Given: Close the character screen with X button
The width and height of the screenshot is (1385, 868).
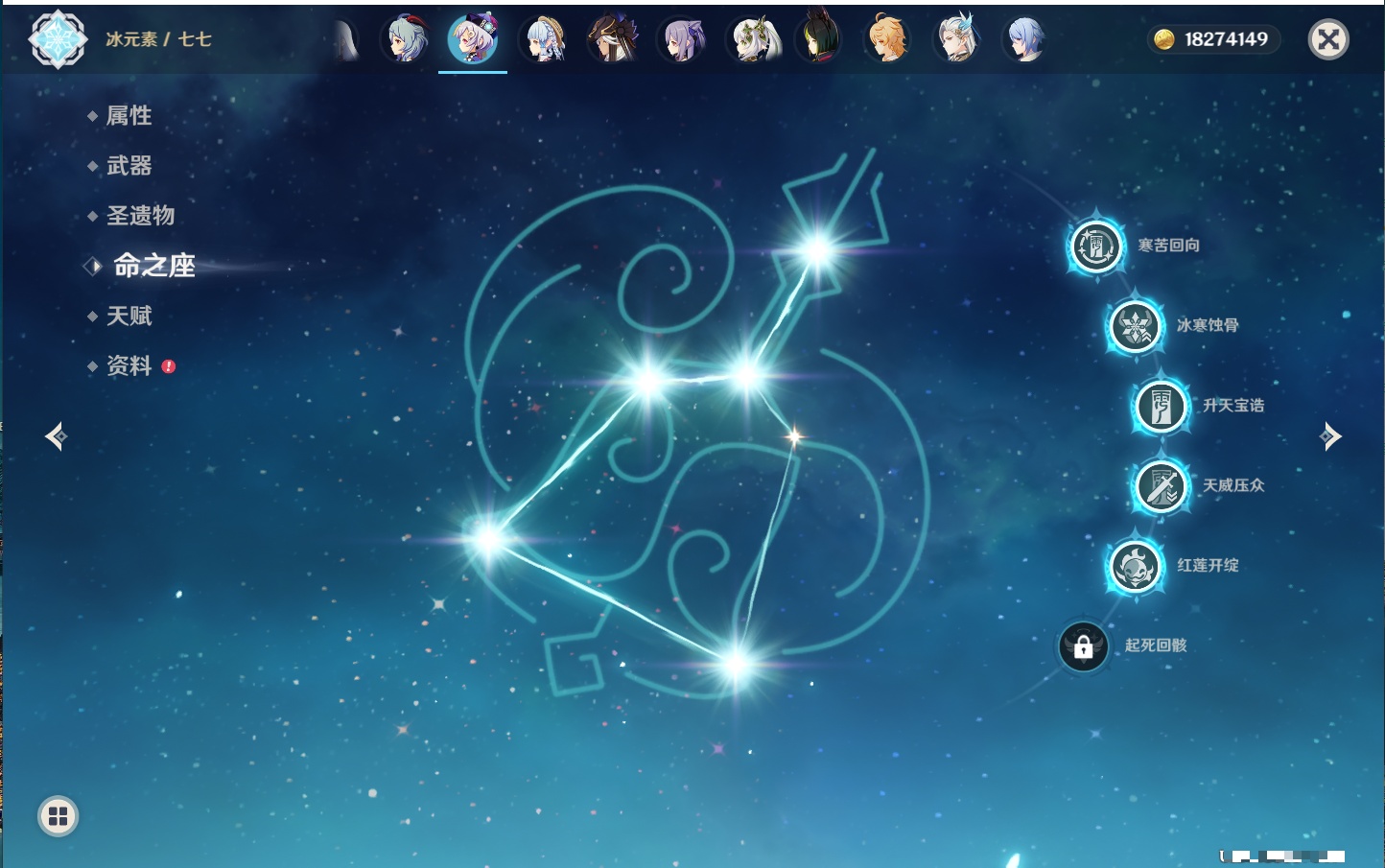Looking at the screenshot, I should click(1328, 39).
